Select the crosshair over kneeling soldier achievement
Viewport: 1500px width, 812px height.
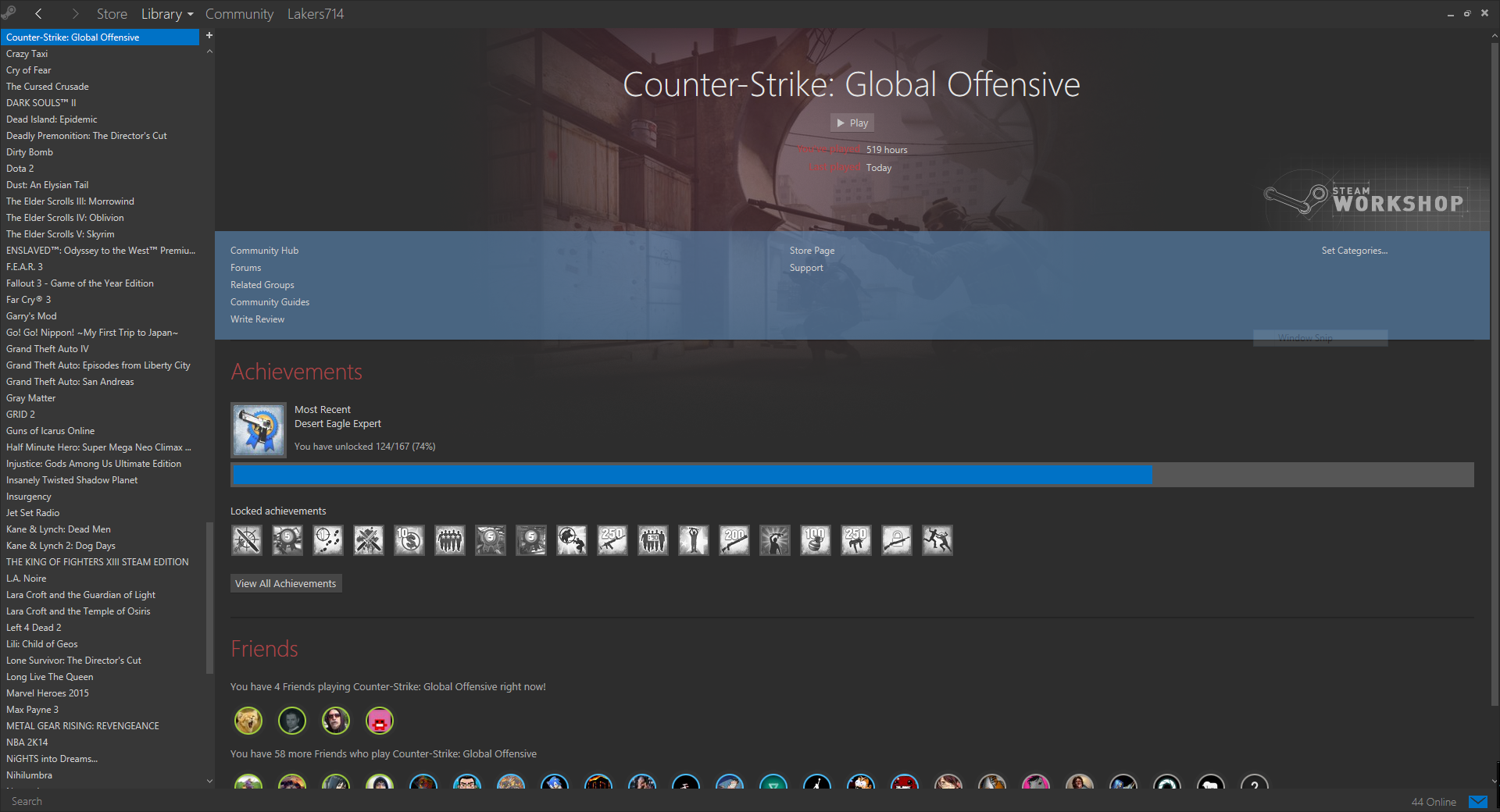[572, 540]
